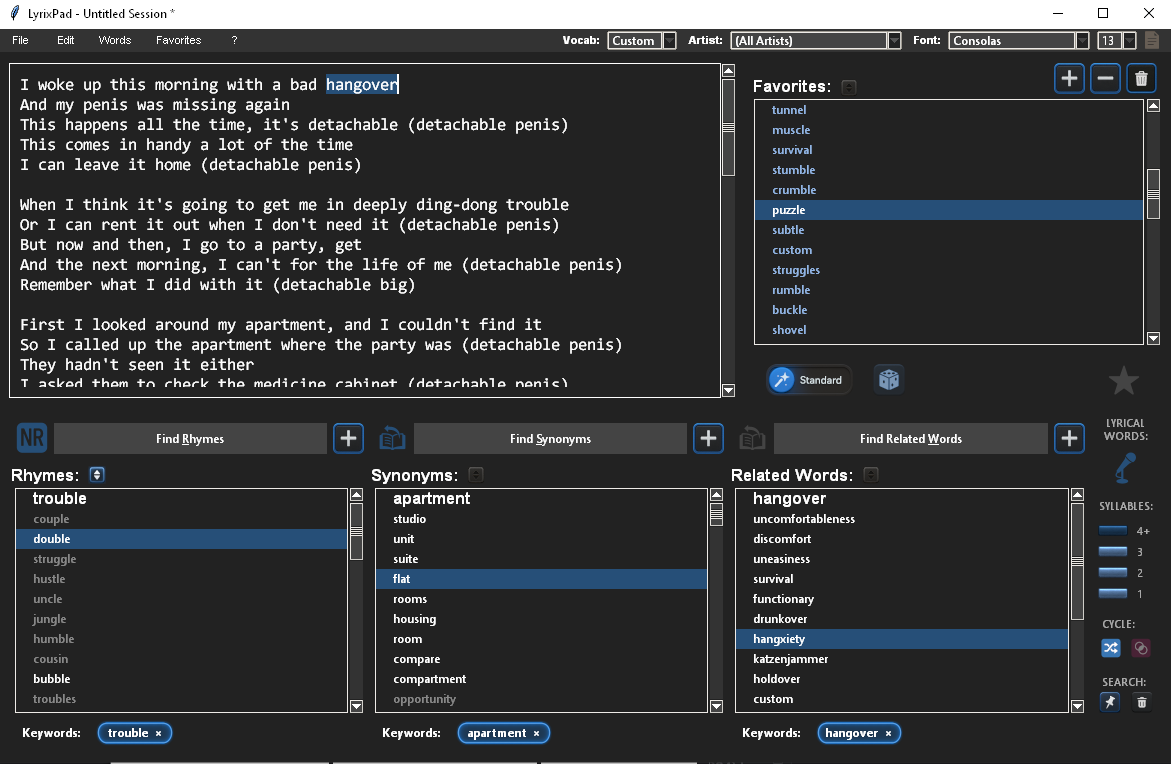This screenshot has height=764, width=1171.
Task: Open the font size dropdown showing 13
Action: [x=1116, y=40]
